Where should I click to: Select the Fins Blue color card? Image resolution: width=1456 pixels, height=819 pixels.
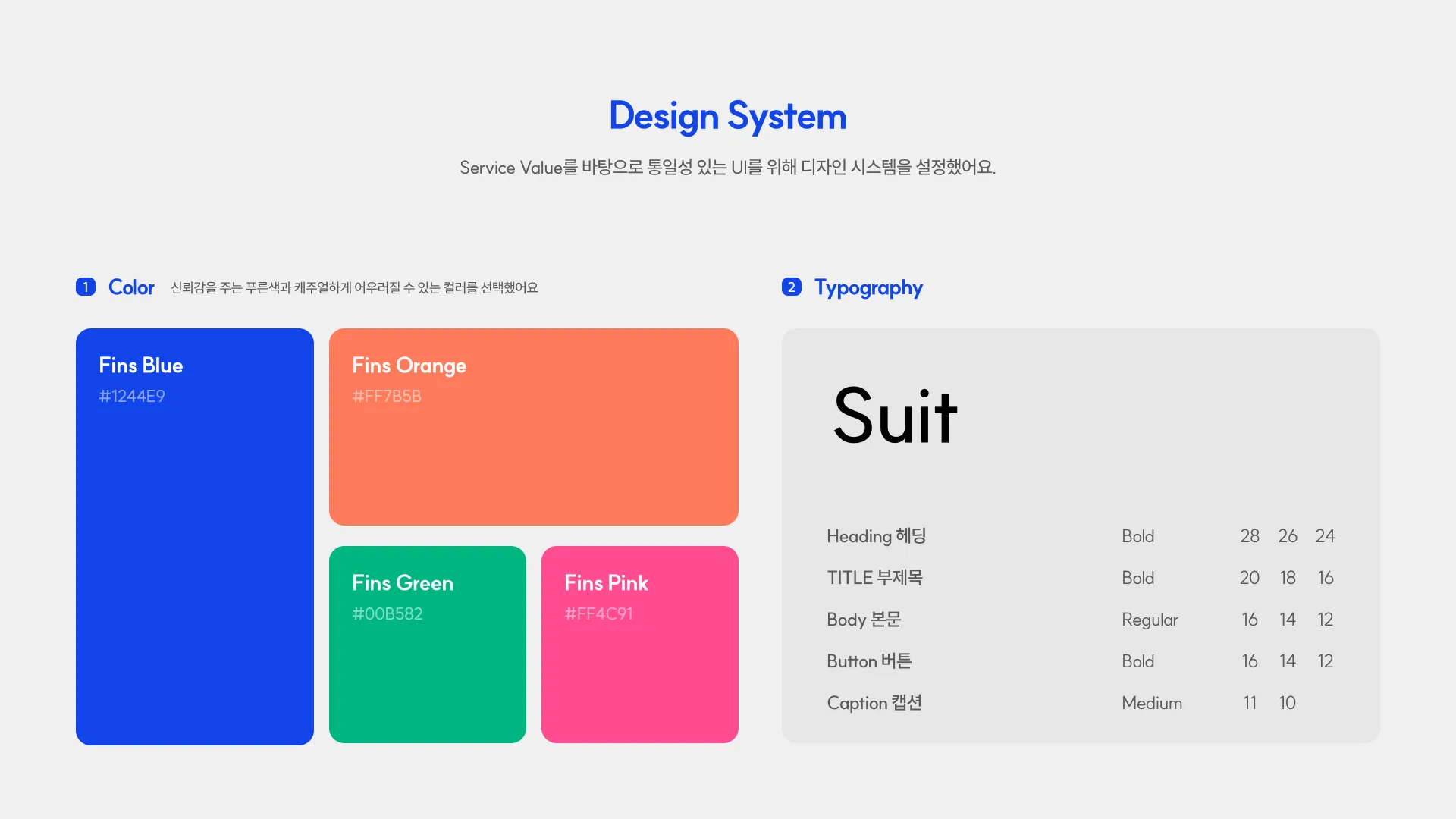coord(195,536)
